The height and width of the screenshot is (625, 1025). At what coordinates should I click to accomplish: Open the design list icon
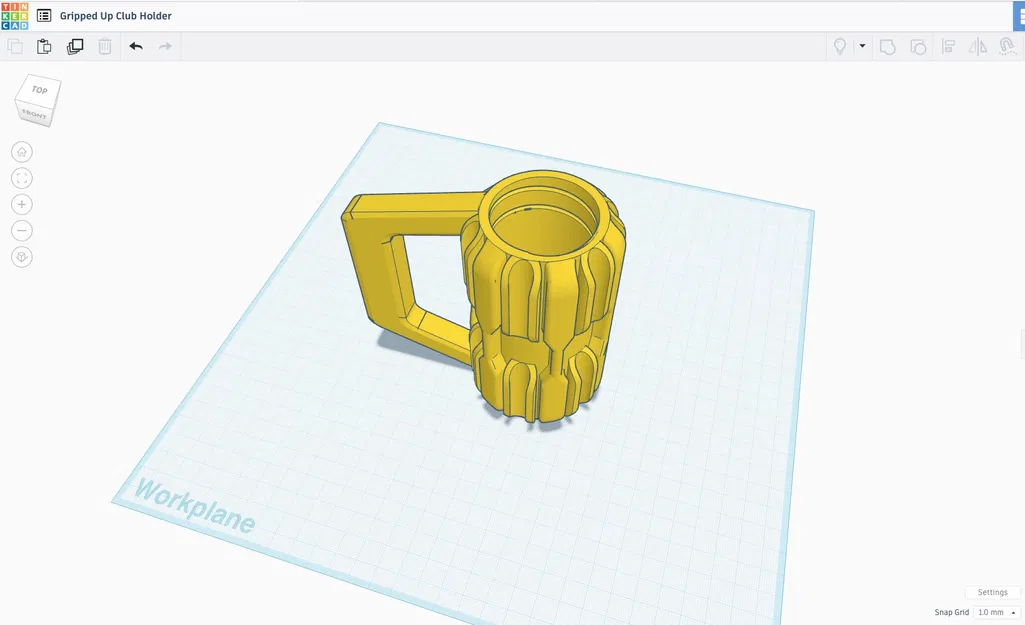tap(44, 16)
